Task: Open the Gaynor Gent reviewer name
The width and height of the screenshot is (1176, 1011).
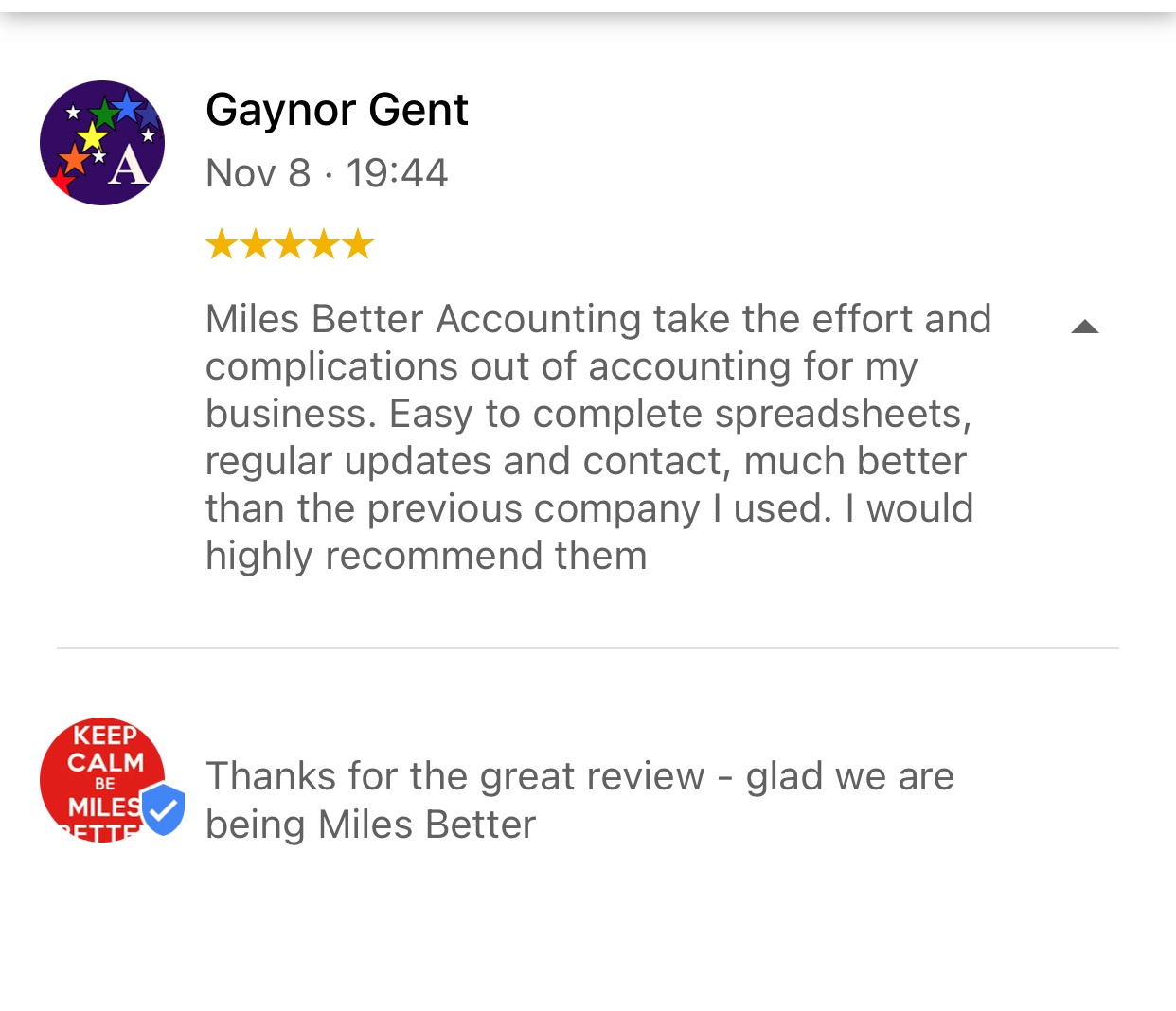Action: [336, 110]
